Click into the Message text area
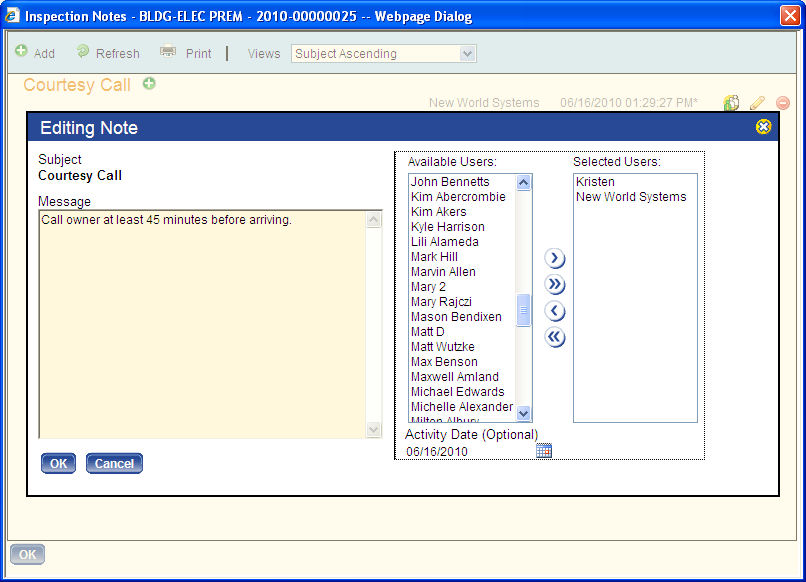The height and width of the screenshot is (582, 806). click(x=200, y=320)
